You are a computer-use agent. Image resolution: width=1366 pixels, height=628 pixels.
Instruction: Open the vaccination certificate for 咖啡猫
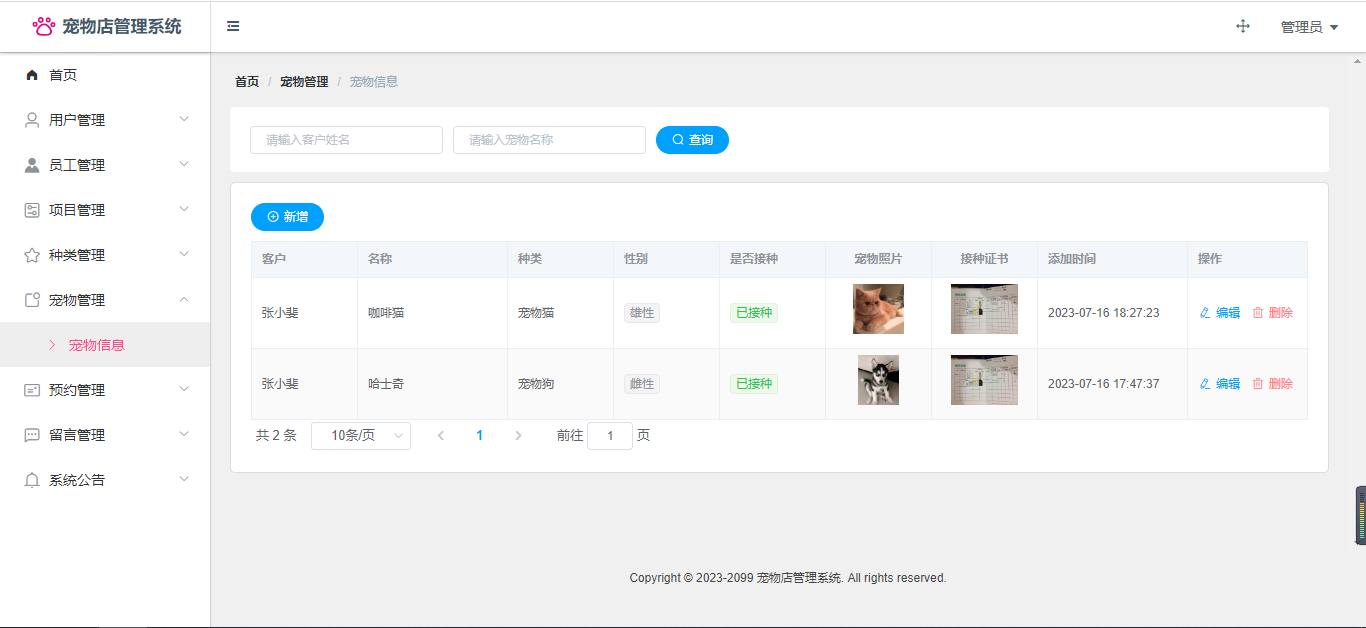[x=984, y=309]
